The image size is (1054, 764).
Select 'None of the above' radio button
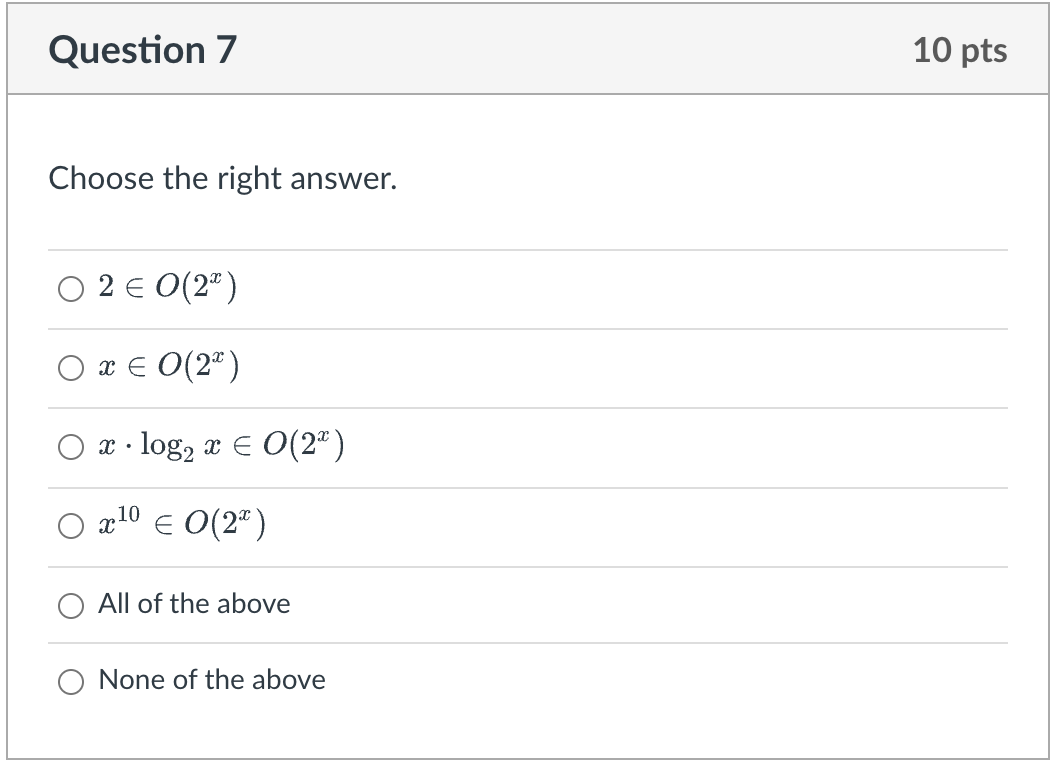[x=70, y=681]
